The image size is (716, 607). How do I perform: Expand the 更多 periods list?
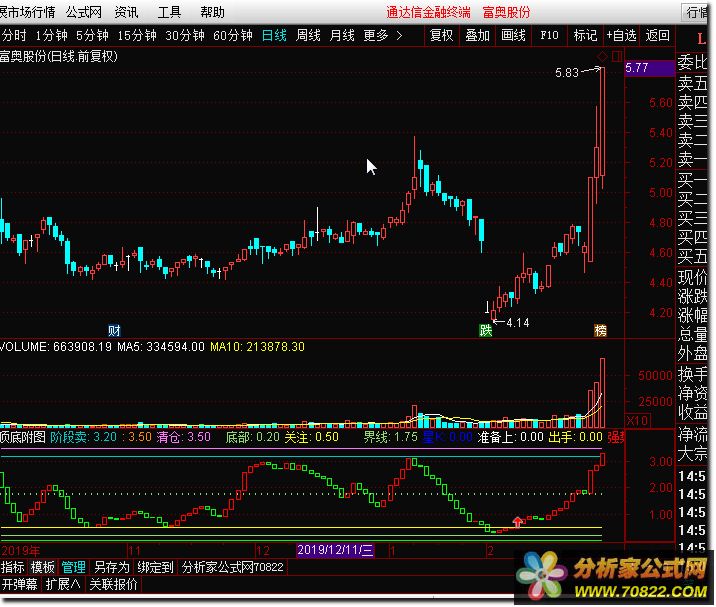[x=383, y=35]
